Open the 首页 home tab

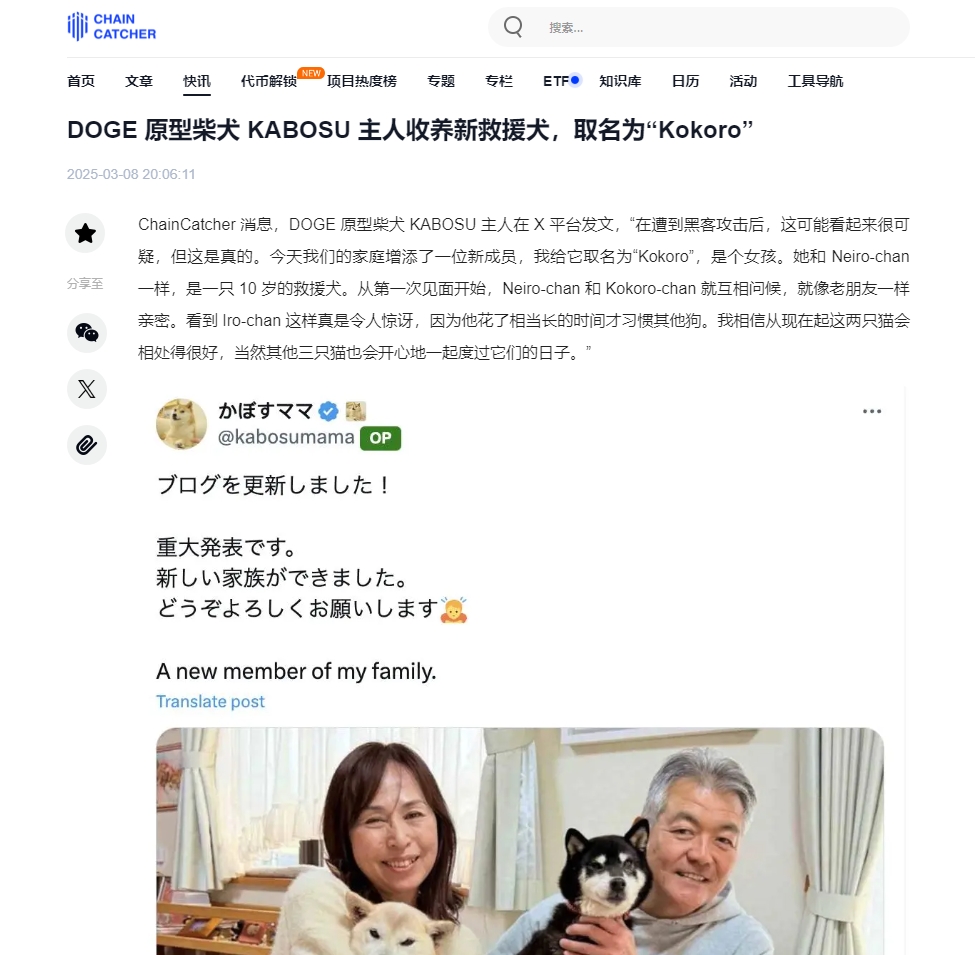(81, 81)
